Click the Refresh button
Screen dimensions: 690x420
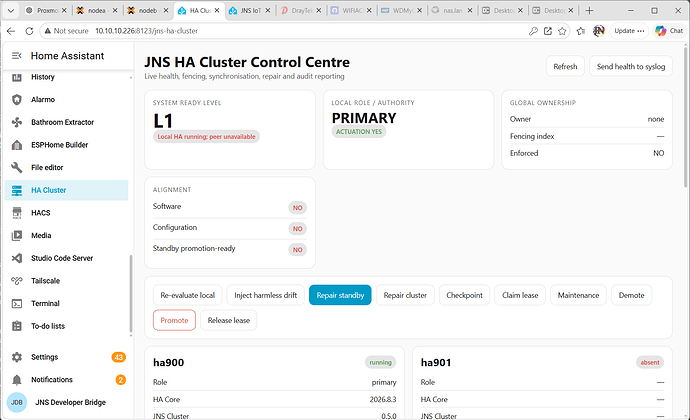(x=565, y=66)
